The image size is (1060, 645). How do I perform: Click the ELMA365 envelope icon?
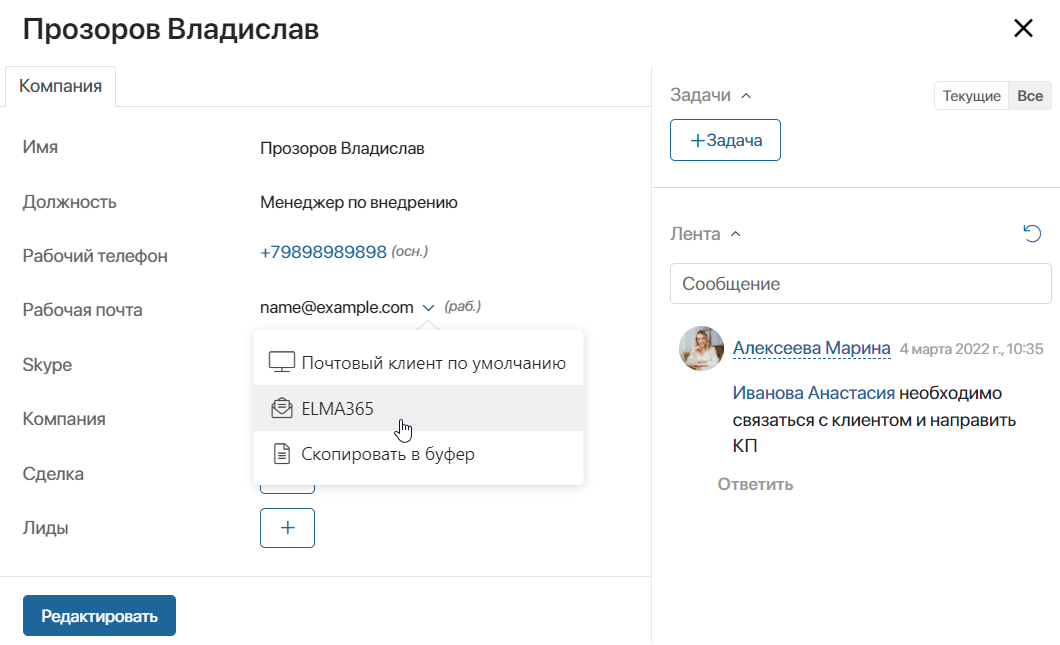281,408
